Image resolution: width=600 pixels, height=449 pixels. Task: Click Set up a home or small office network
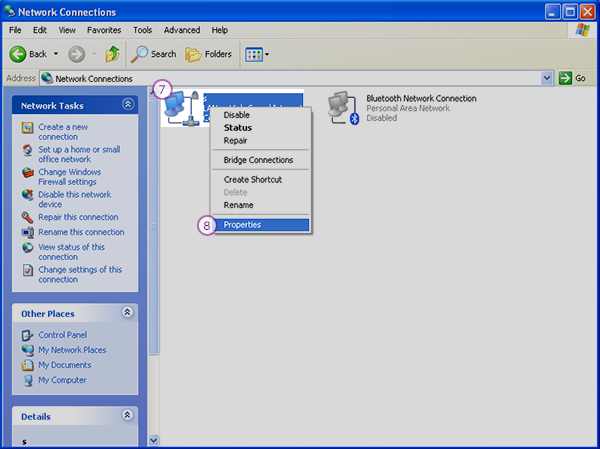pos(79,154)
